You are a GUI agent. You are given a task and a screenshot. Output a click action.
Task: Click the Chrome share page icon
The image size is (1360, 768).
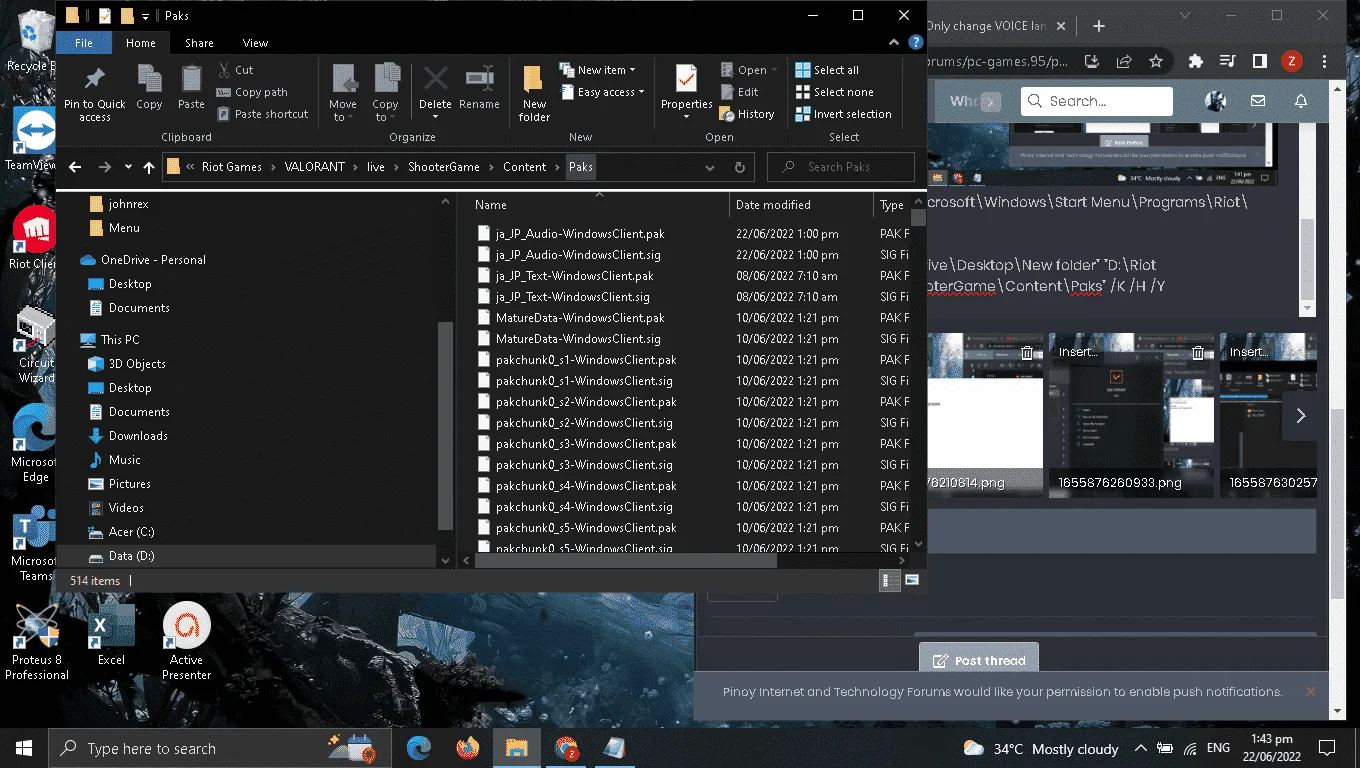pos(1124,61)
